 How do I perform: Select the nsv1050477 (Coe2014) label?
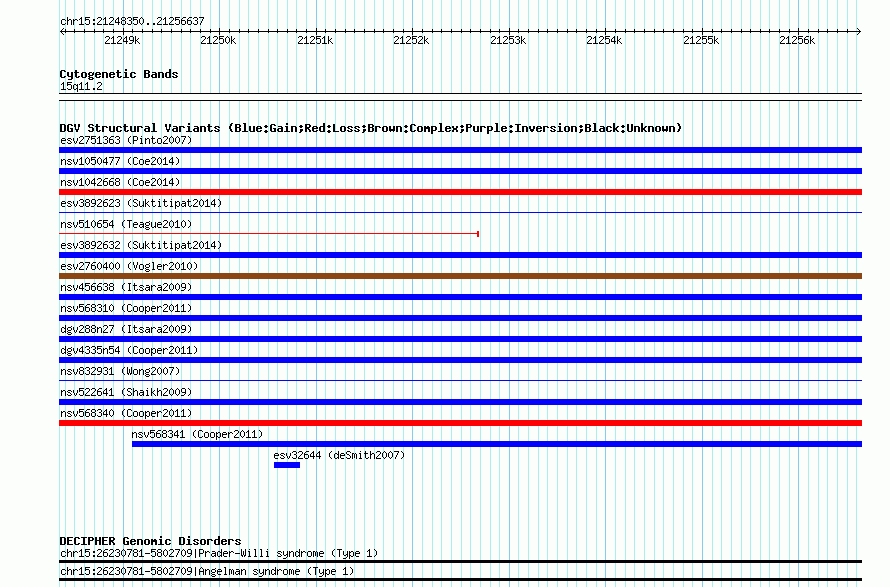coord(120,161)
